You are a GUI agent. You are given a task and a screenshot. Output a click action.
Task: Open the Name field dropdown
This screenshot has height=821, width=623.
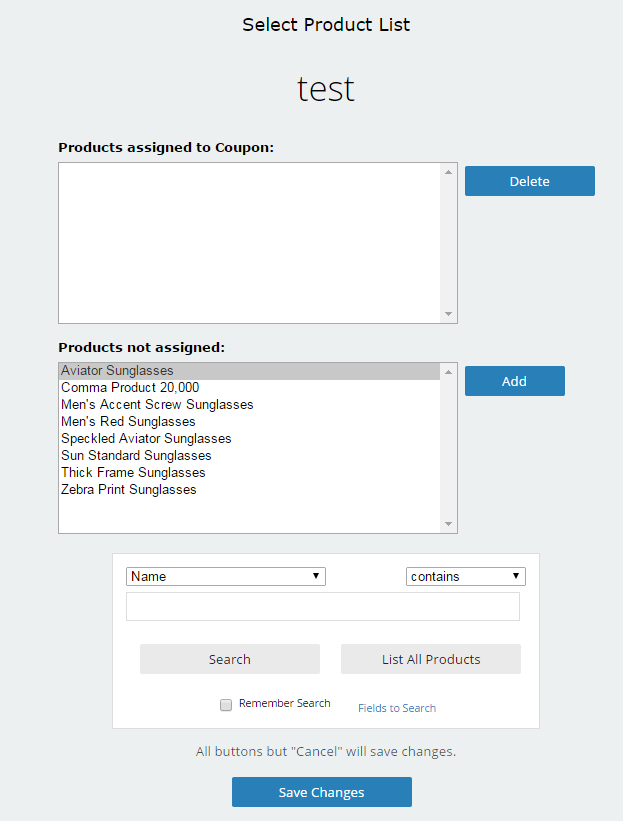(x=226, y=576)
